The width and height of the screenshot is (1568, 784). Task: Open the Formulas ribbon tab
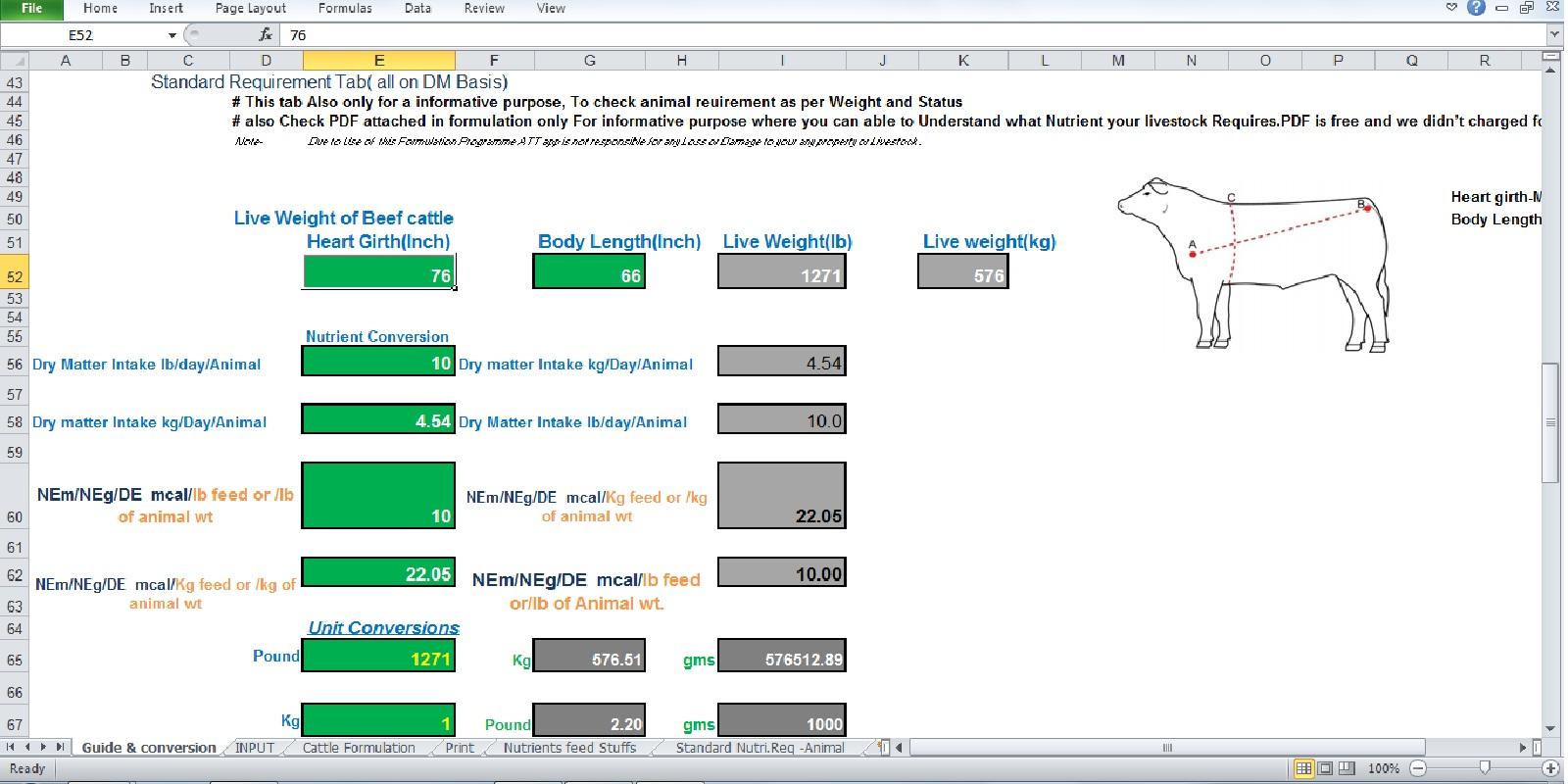coord(345,9)
